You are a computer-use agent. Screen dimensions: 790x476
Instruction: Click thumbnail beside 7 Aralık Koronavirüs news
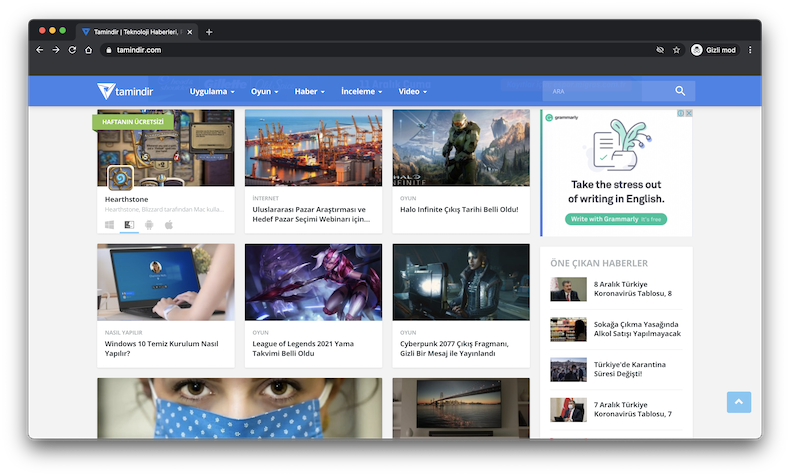pos(568,410)
